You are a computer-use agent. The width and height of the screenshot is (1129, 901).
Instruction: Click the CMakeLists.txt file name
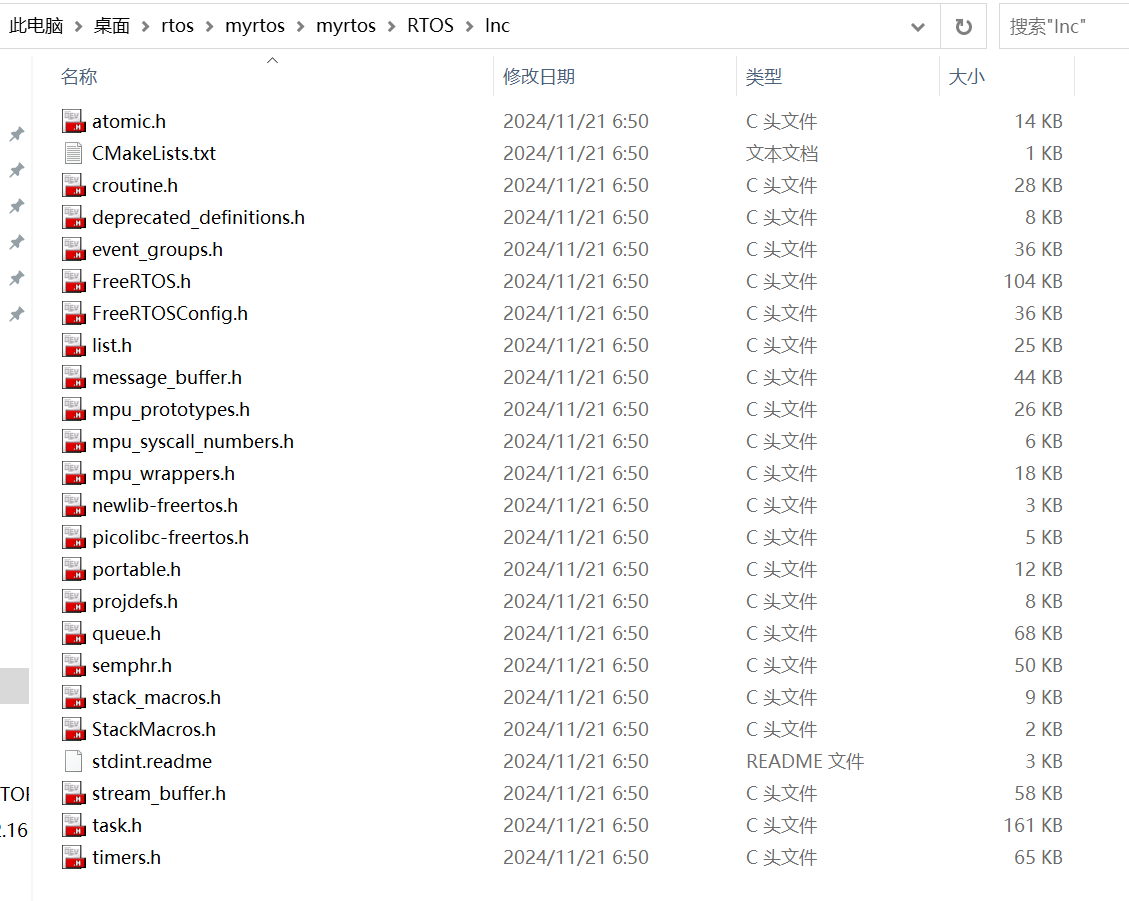pos(153,153)
